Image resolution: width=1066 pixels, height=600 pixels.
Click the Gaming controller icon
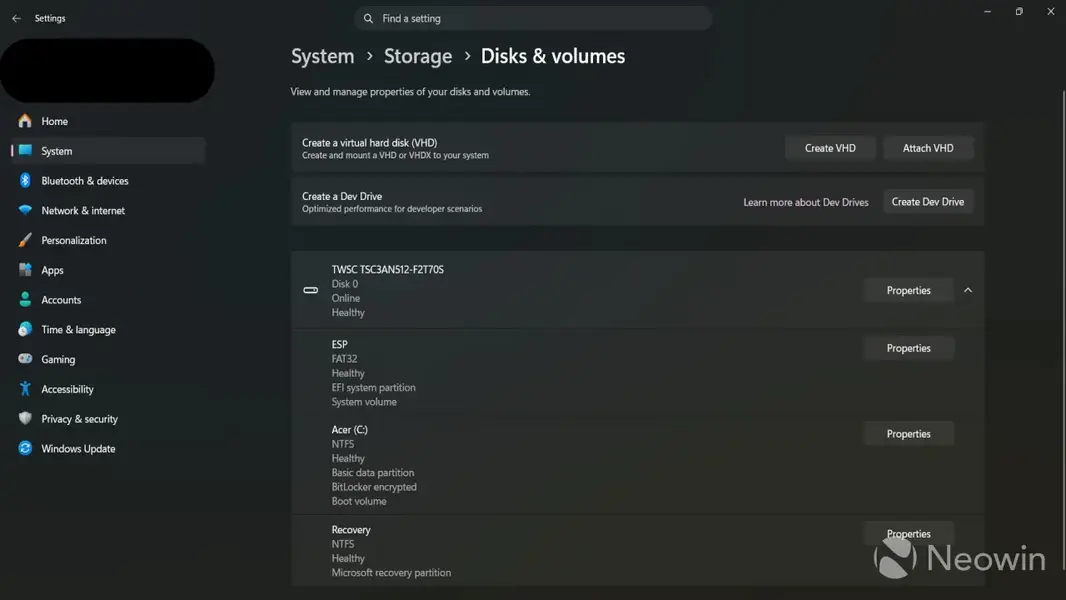point(25,359)
